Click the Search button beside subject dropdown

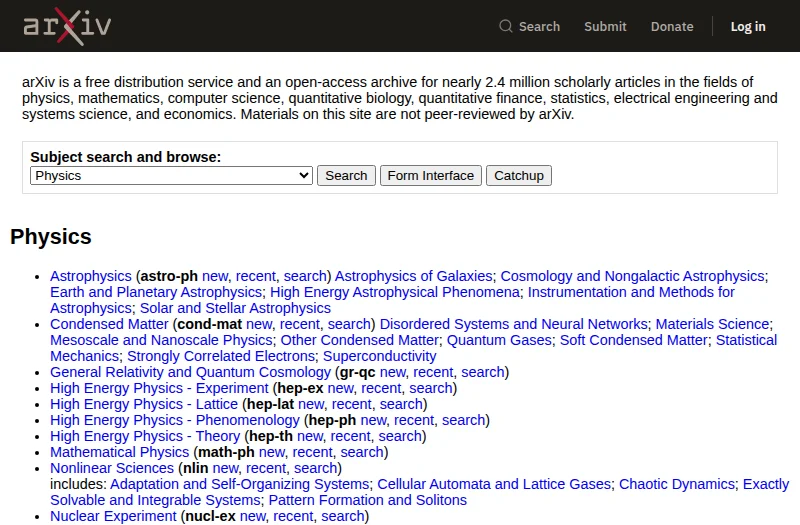click(x=346, y=176)
